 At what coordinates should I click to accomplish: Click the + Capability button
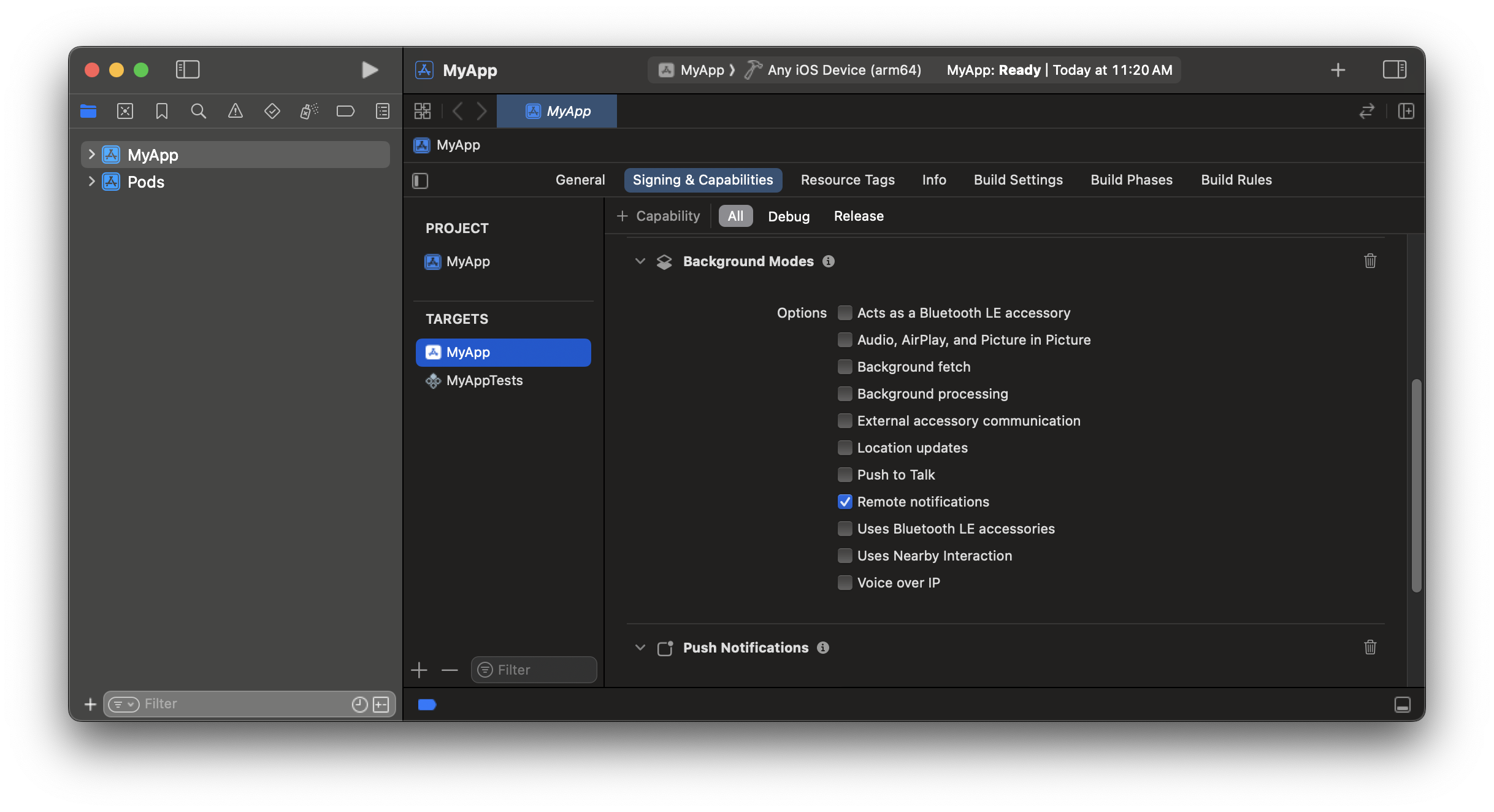tap(658, 216)
